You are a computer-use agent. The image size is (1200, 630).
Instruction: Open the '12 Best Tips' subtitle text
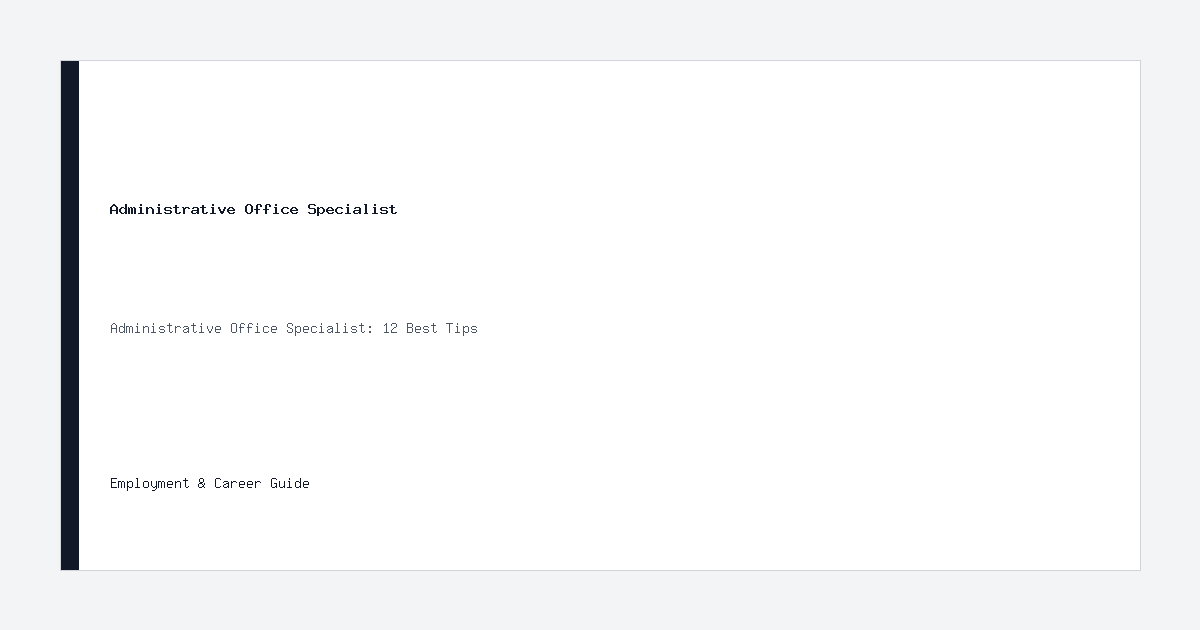coord(430,328)
